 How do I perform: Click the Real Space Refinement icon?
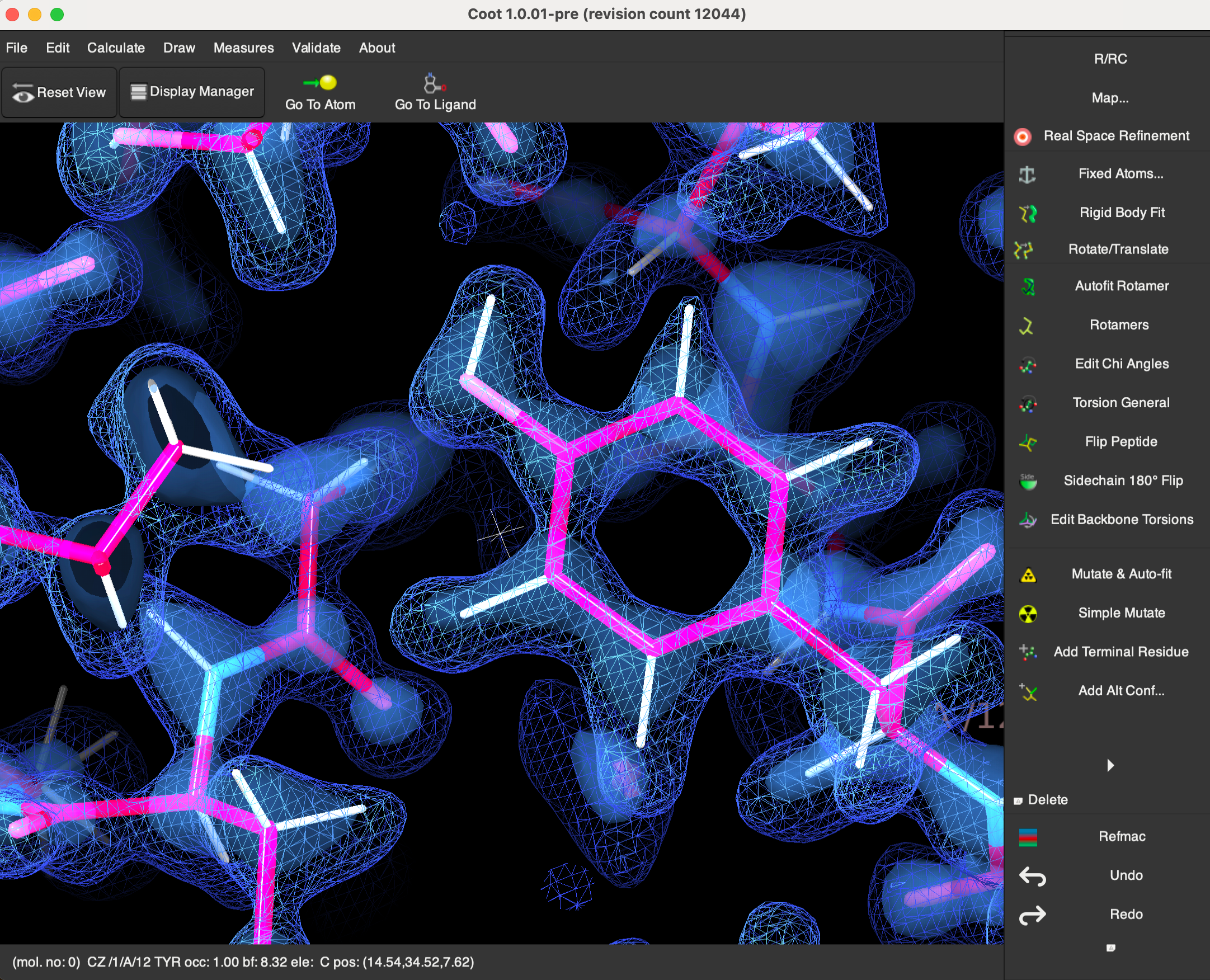[1023, 136]
